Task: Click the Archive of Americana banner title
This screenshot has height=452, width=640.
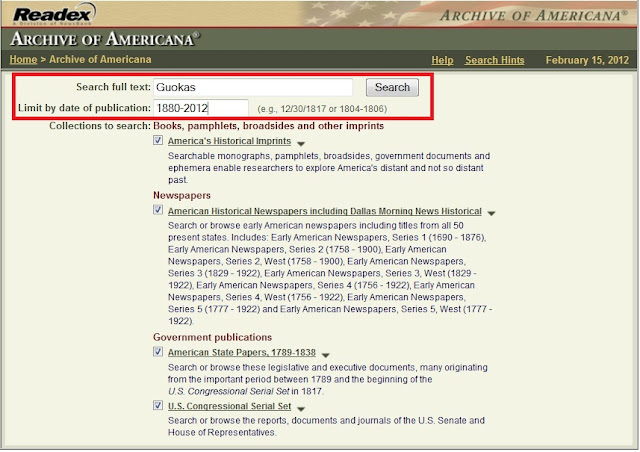Action: pyautogui.click(x=105, y=39)
